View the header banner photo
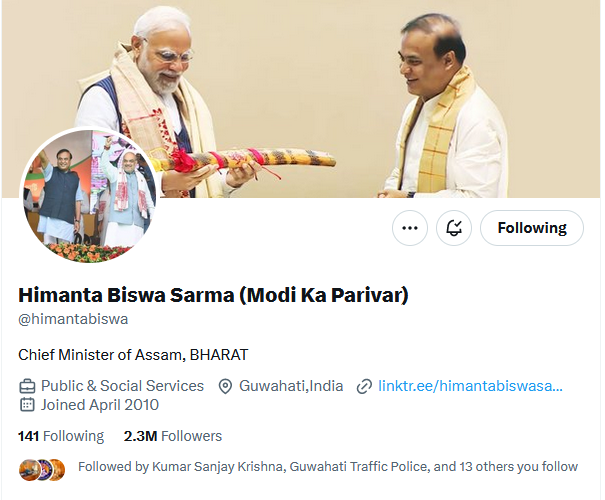605x500 pixels. pos(301,99)
